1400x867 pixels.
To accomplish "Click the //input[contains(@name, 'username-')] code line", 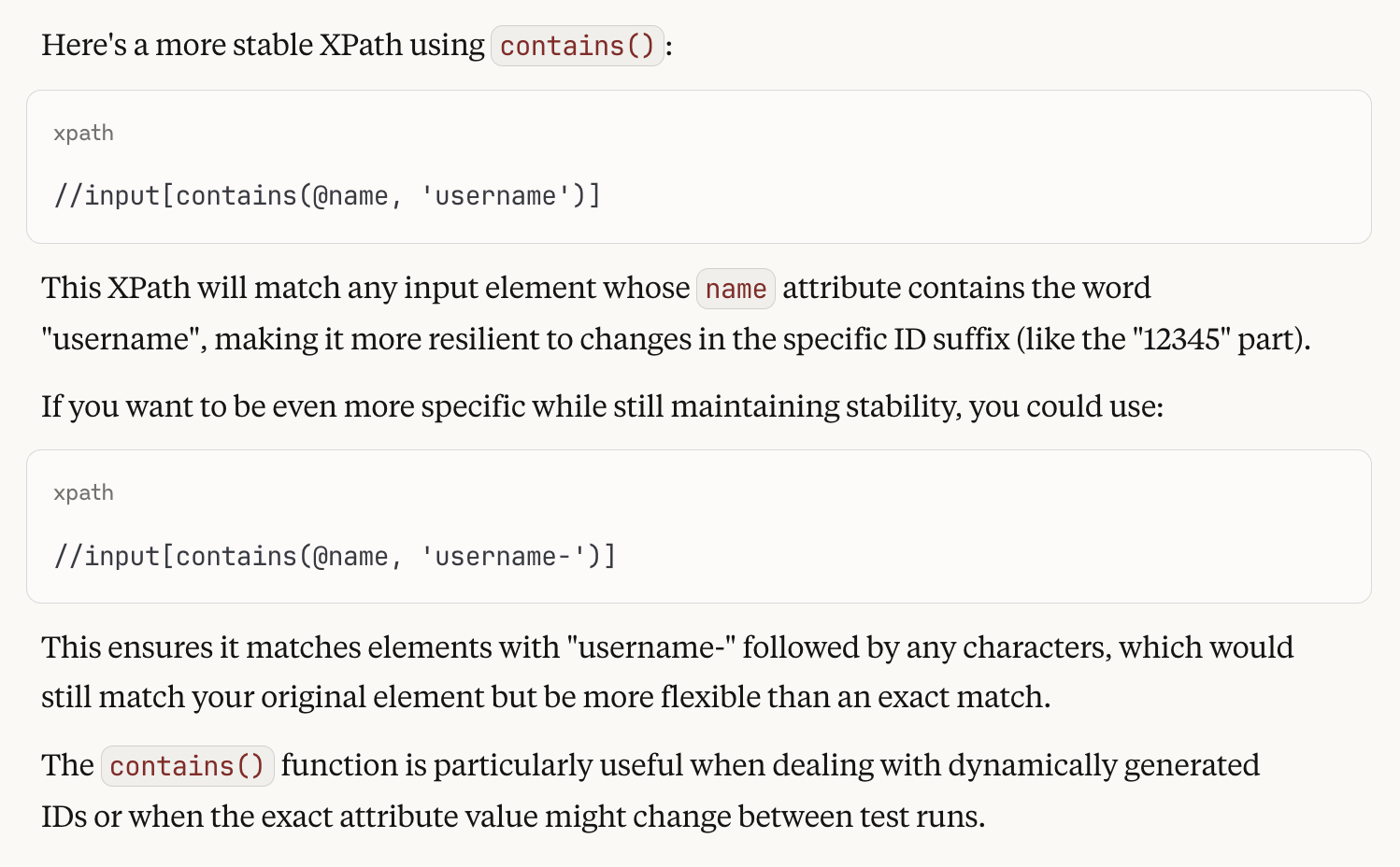I will pyautogui.click(x=335, y=556).
